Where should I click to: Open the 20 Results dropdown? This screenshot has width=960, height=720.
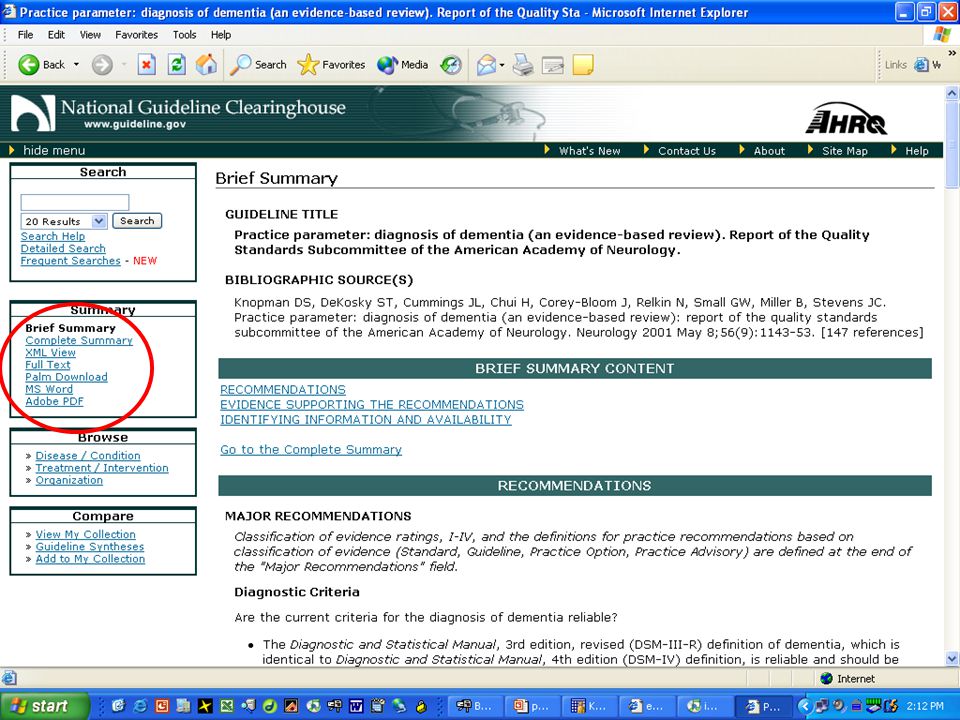(64, 221)
